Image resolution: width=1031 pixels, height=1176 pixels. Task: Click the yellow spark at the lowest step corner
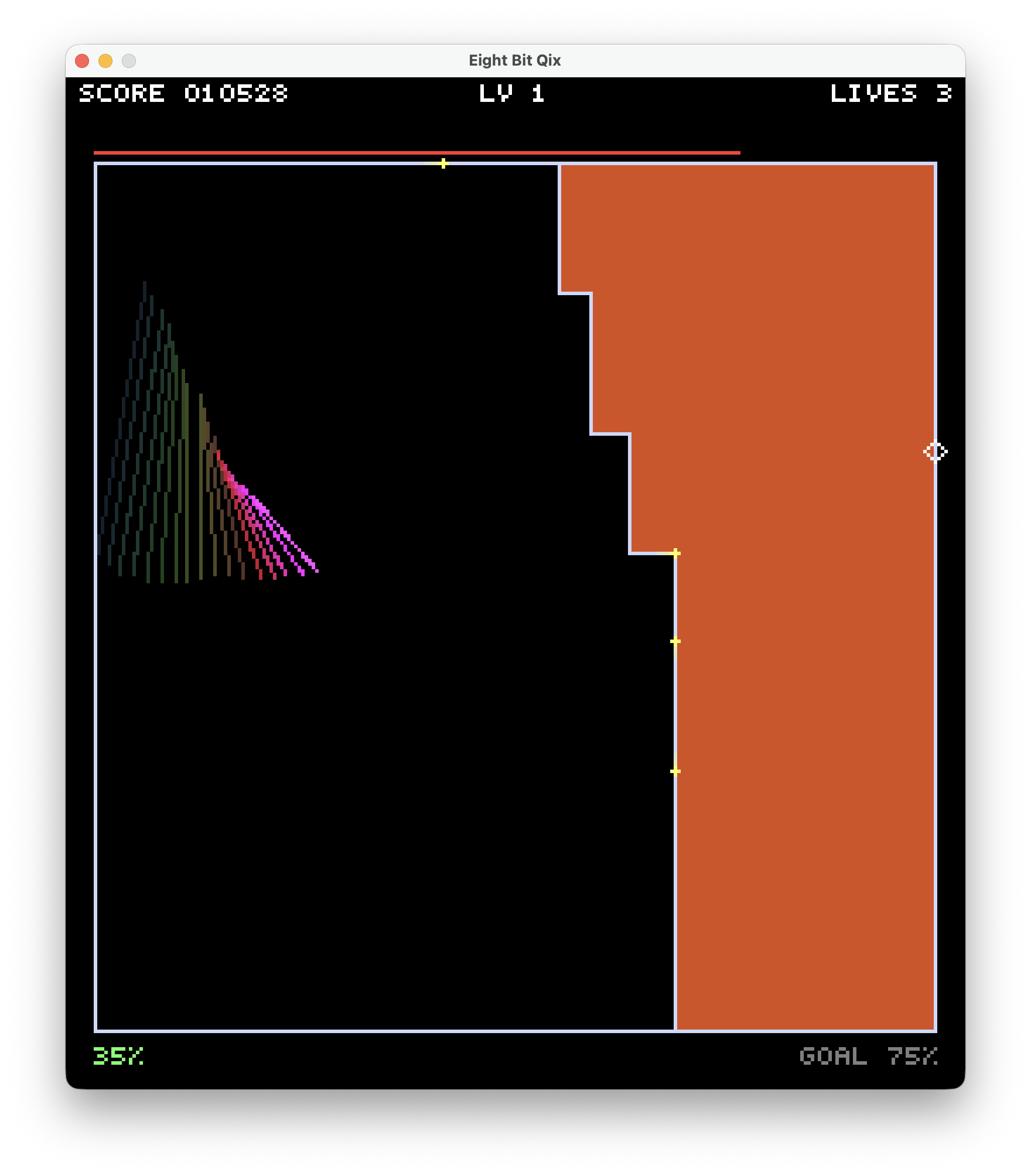pos(675,553)
